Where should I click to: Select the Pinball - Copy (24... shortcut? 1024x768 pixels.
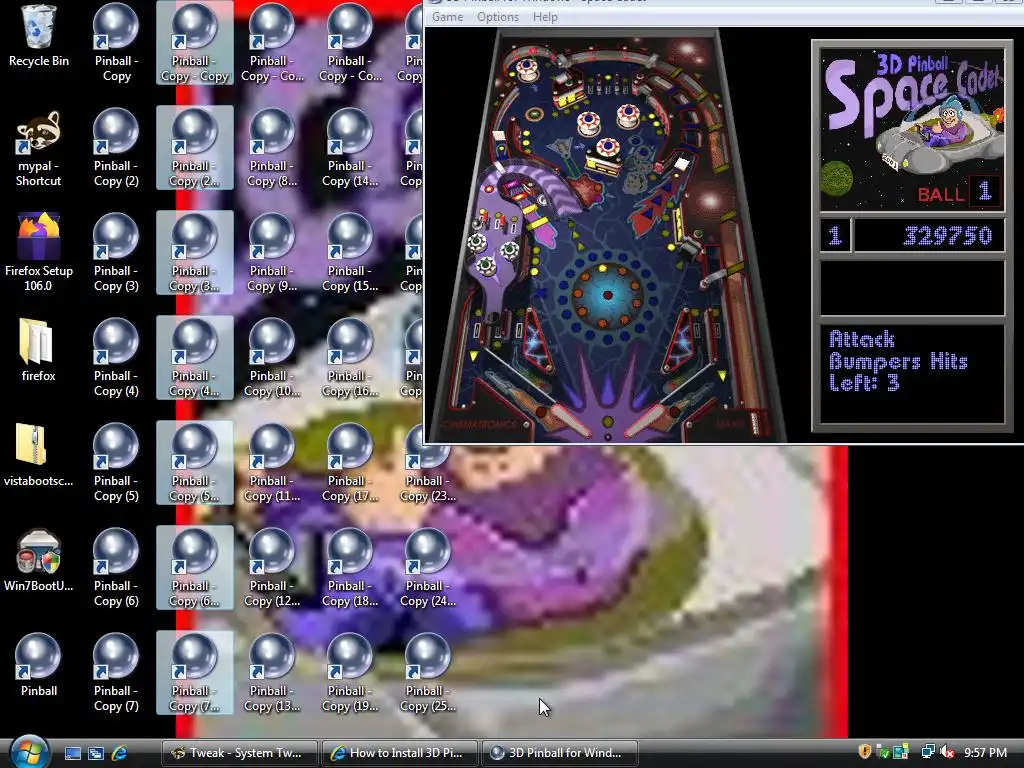428,568
